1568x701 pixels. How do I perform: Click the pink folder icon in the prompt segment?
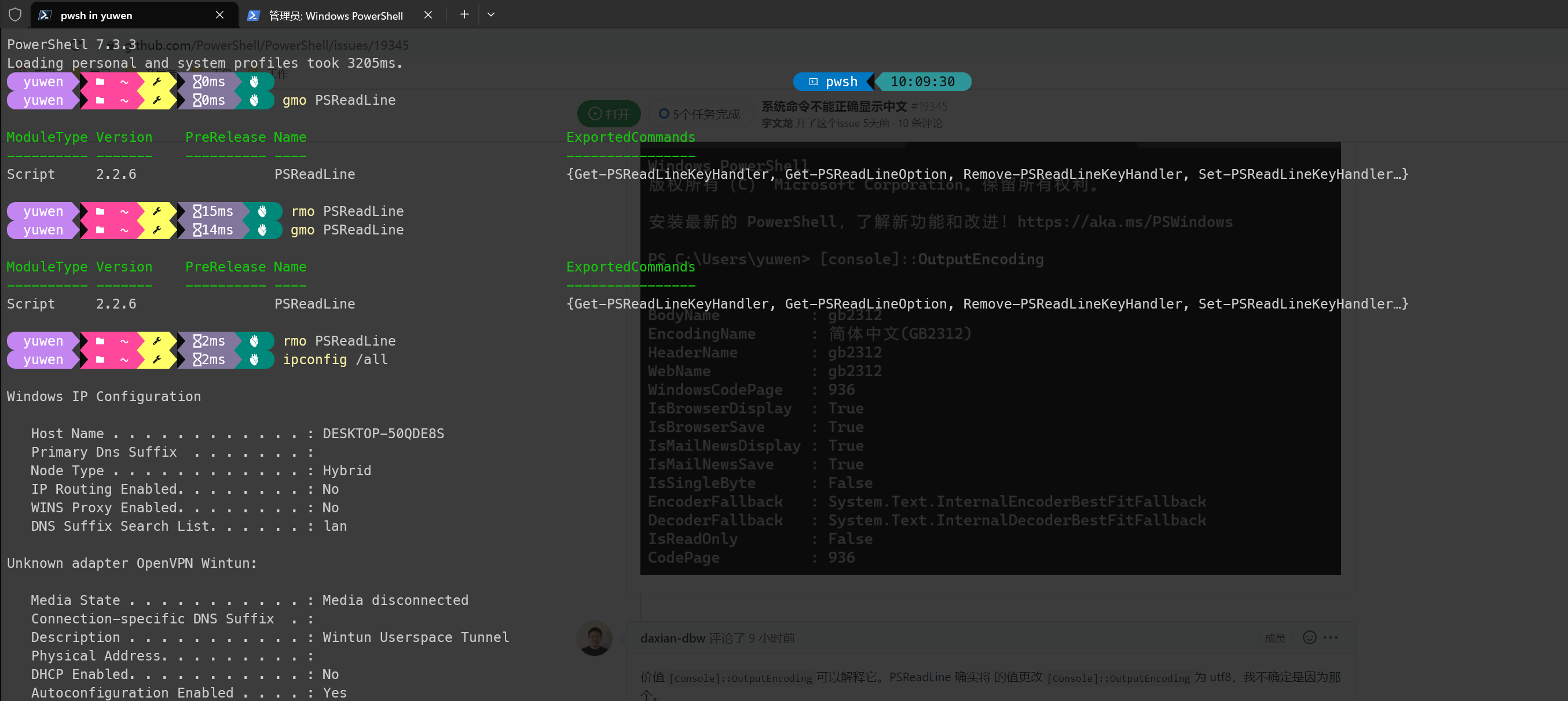tap(100, 82)
